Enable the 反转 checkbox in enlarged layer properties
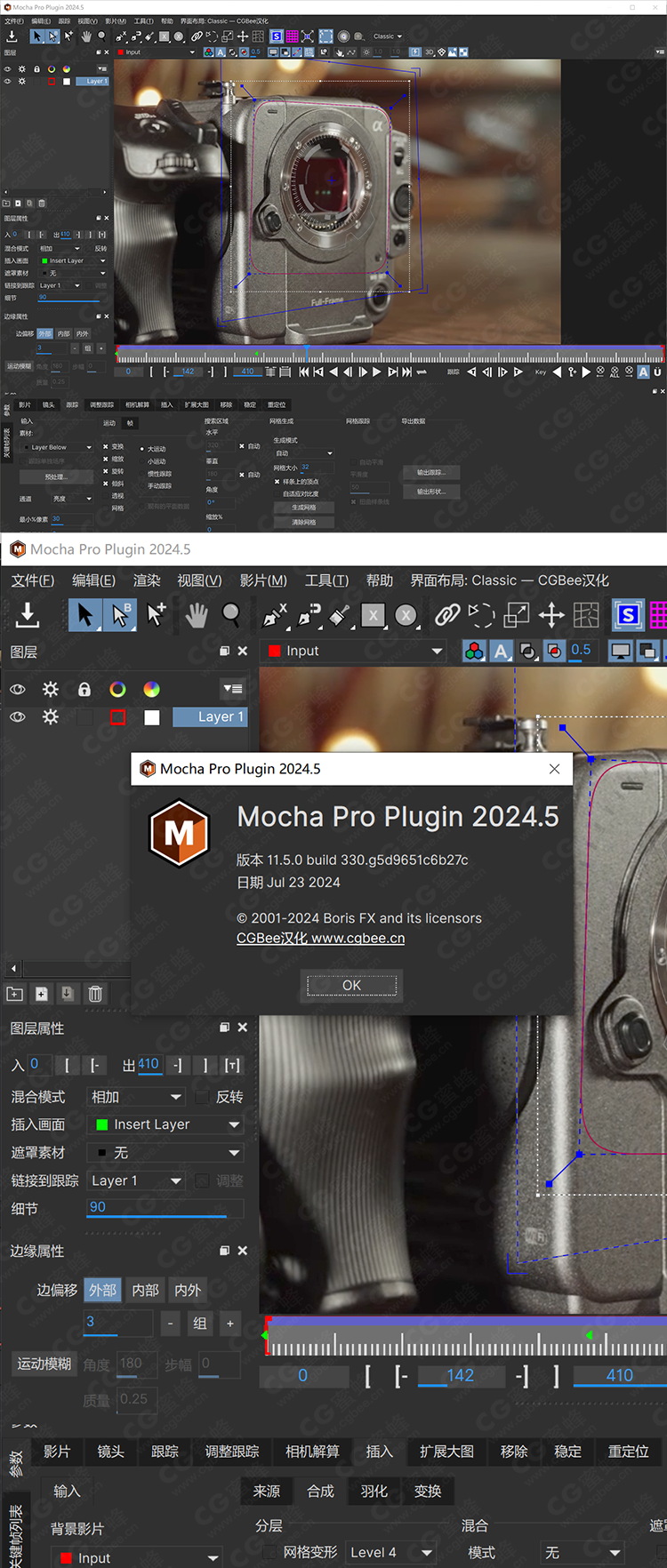667x1568 pixels. coord(203,1097)
